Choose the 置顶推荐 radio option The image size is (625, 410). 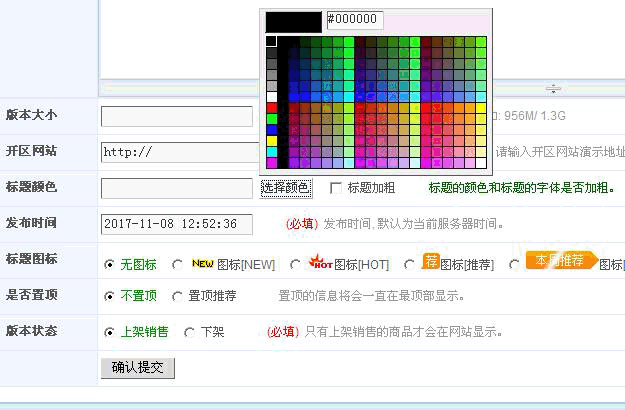[x=177, y=296]
